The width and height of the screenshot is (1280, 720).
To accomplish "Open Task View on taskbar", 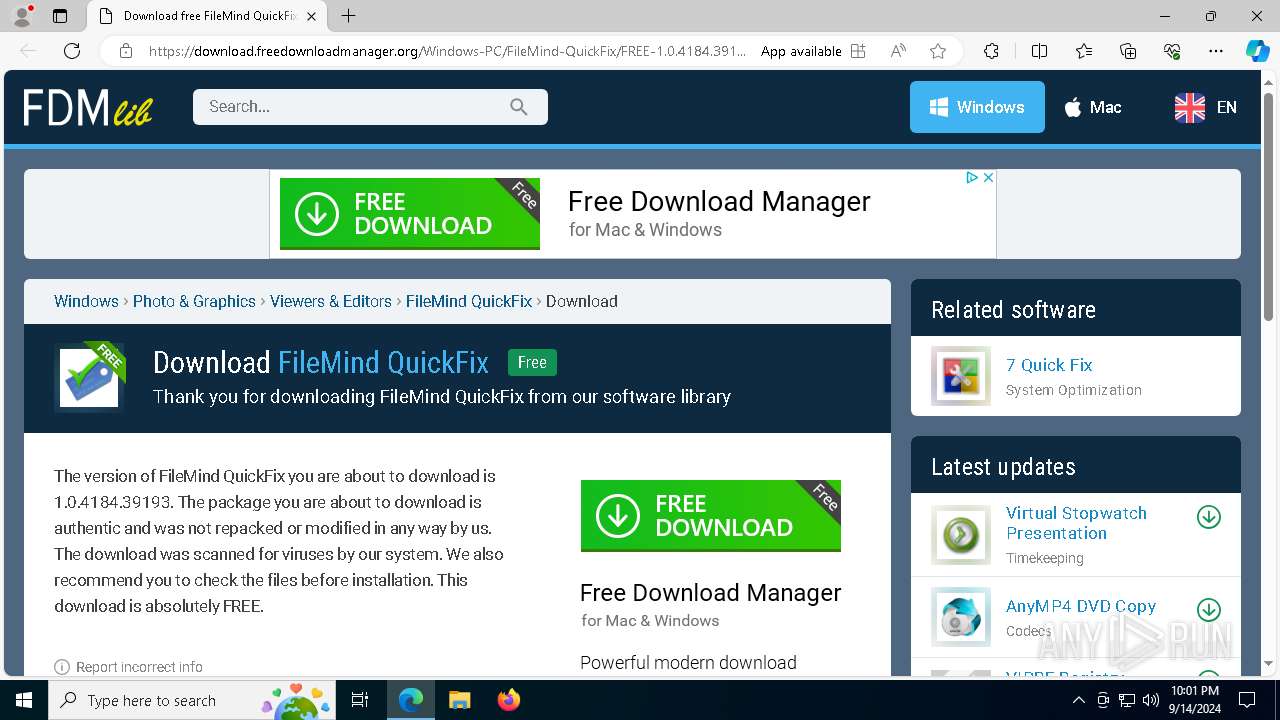I will click(x=361, y=700).
